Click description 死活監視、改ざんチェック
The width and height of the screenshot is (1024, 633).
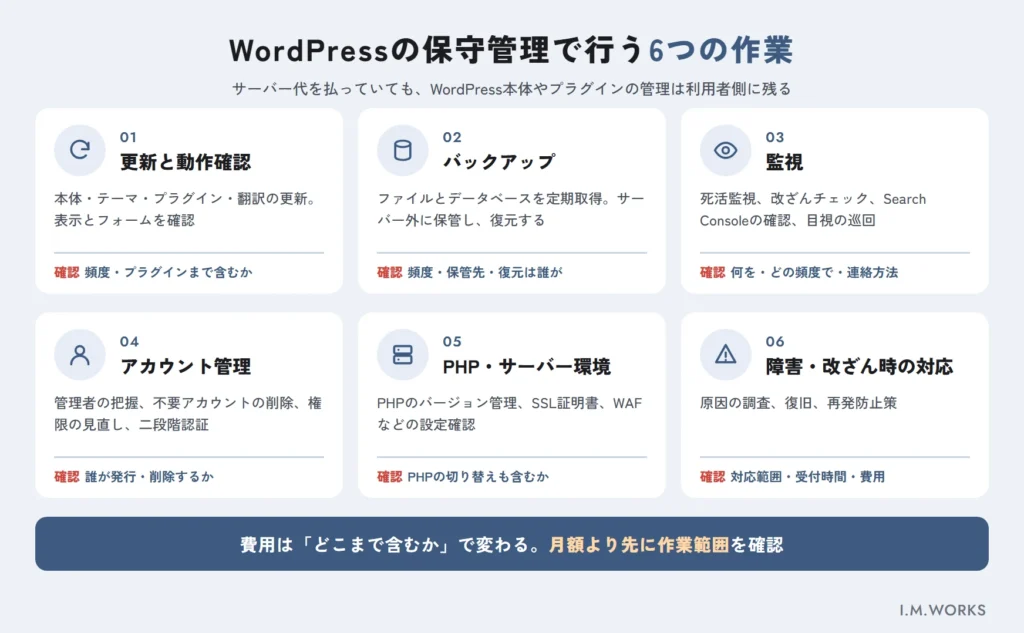pyautogui.click(x=813, y=210)
